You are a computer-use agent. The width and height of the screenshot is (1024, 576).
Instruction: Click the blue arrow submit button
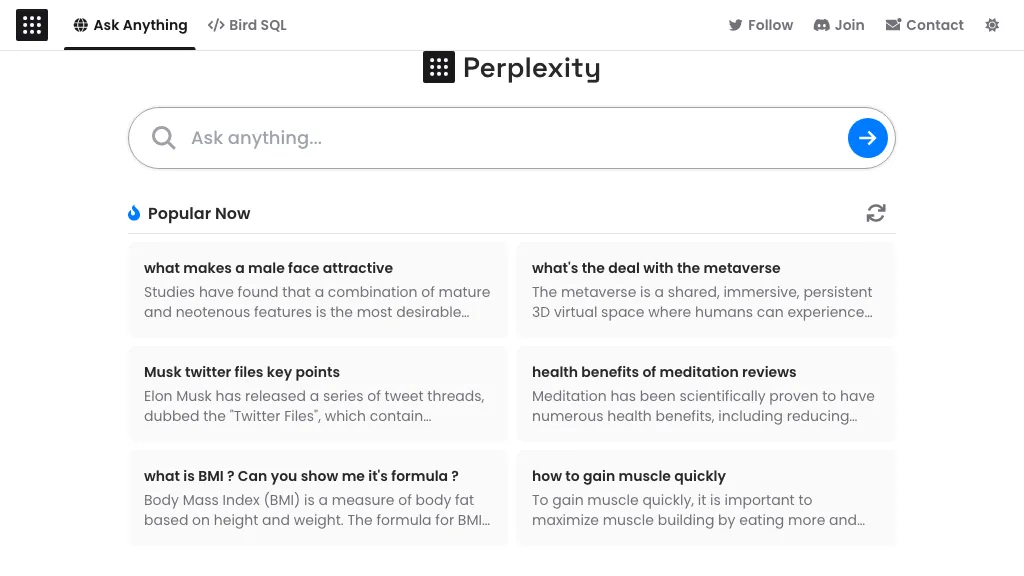pyautogui.click(x=867, y=138)
